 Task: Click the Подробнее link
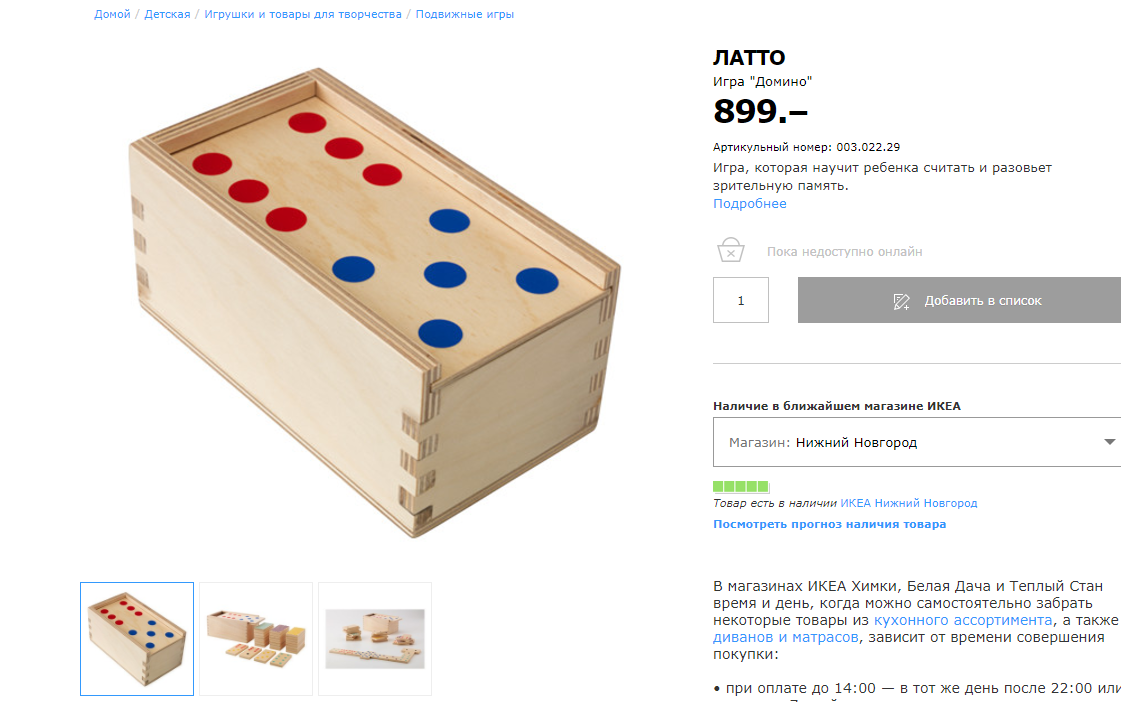click(x=749, y=204)
